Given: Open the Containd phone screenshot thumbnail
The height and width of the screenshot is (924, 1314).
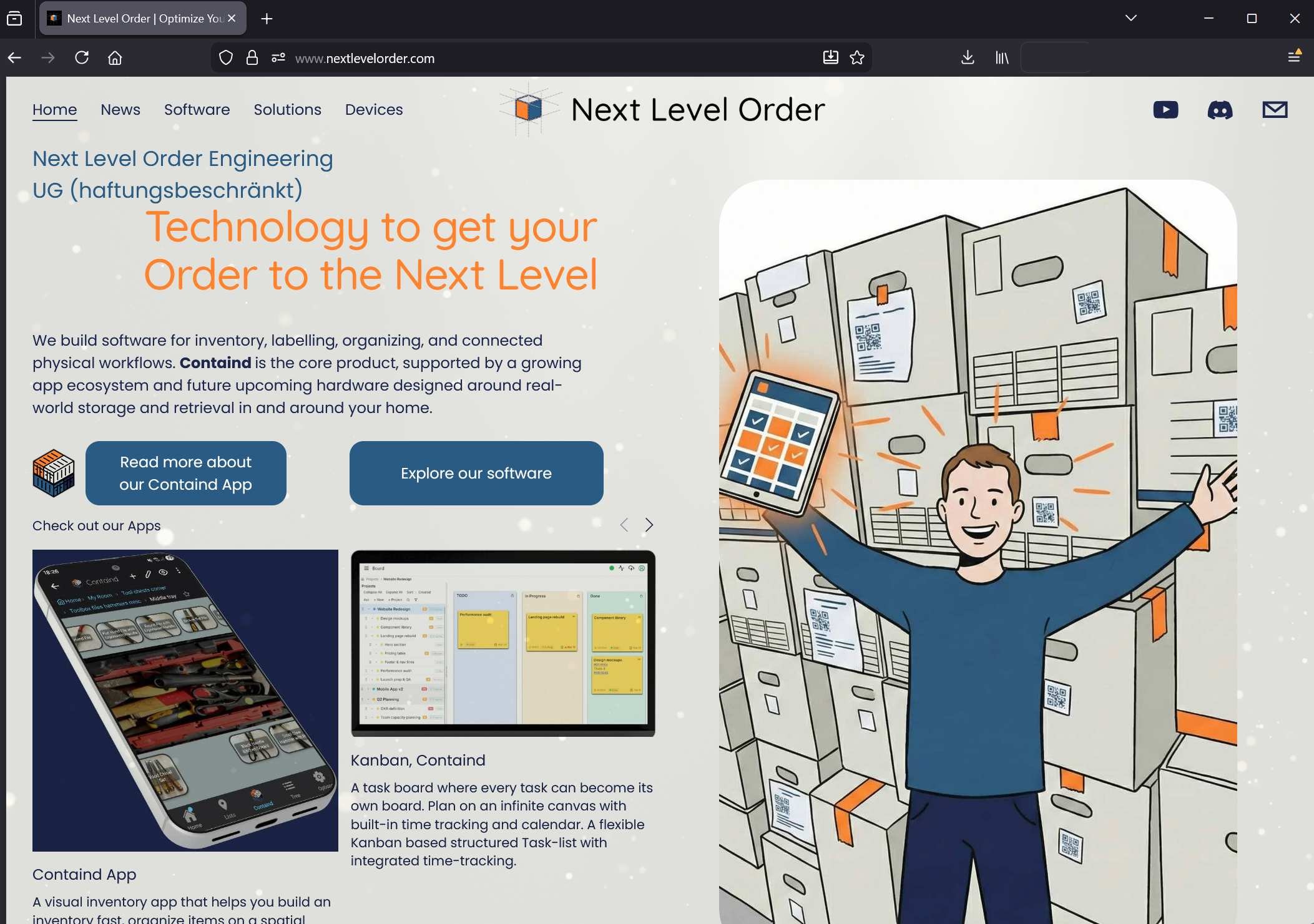Looking at the screenshot, I should click(x=185, y=700).
